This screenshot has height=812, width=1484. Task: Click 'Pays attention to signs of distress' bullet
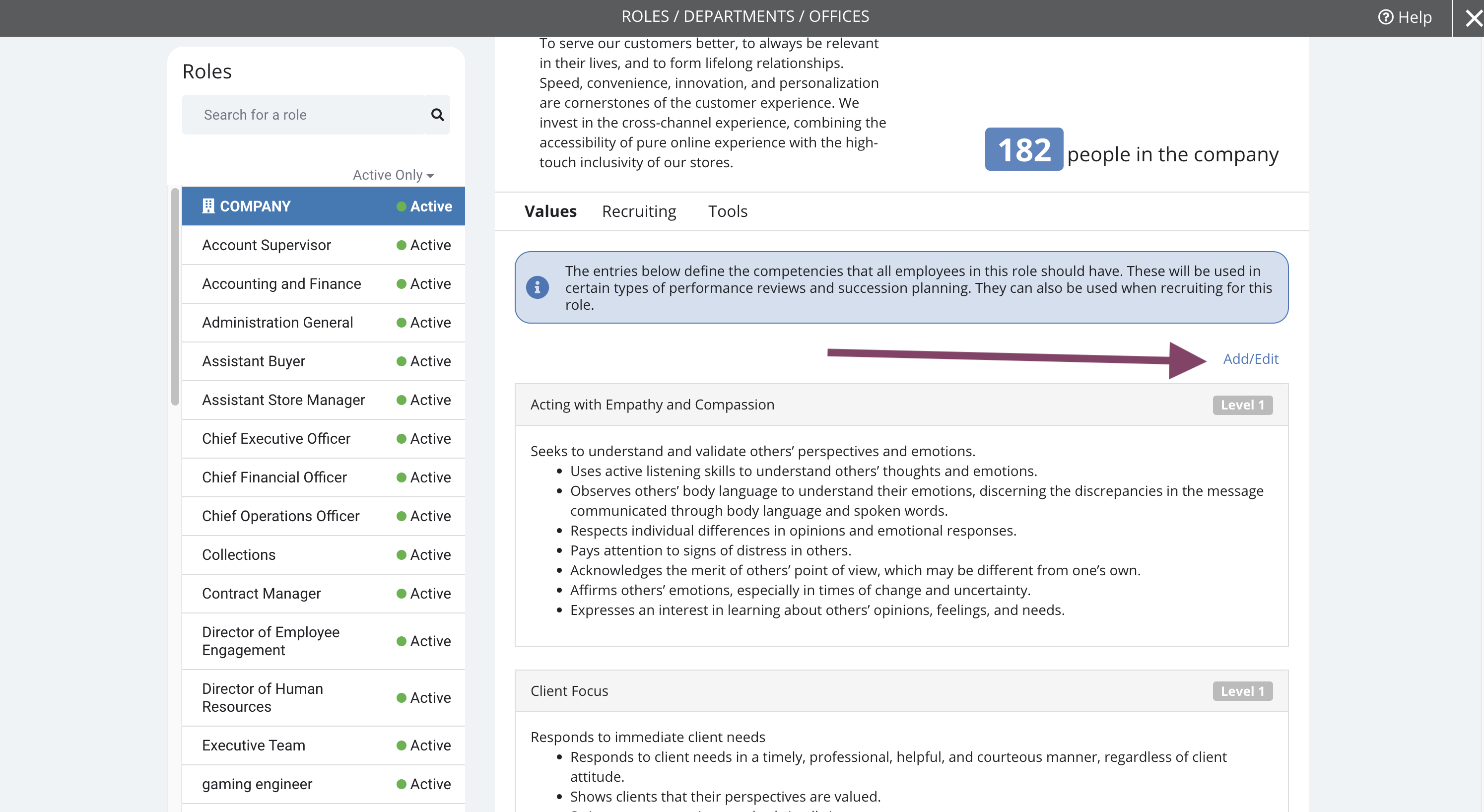(x=710, y=550)
